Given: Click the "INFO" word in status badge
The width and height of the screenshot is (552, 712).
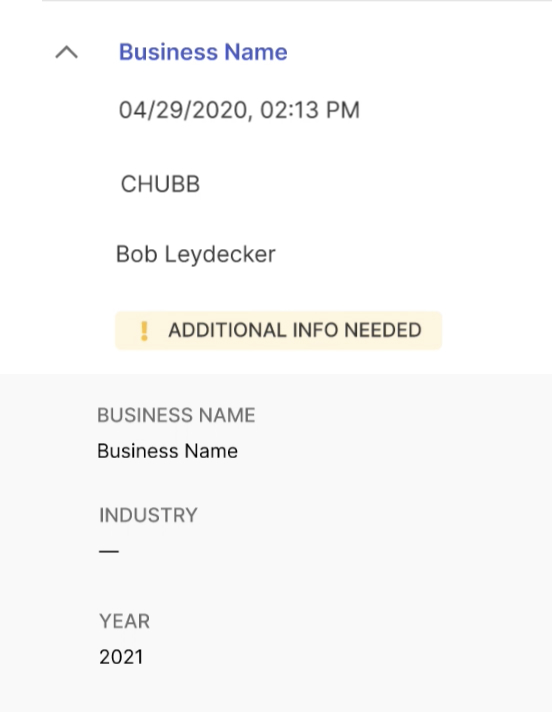Looking at the screenshot, I should coord(315,330).
